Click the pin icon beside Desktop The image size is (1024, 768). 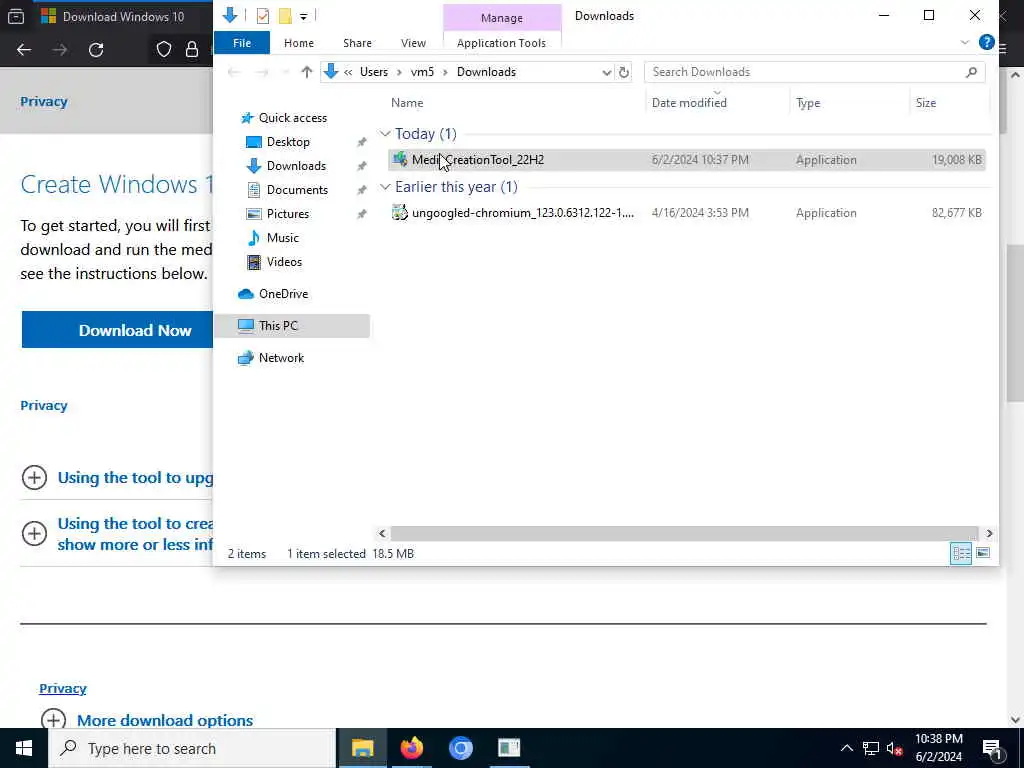click(x=361, y=142)
